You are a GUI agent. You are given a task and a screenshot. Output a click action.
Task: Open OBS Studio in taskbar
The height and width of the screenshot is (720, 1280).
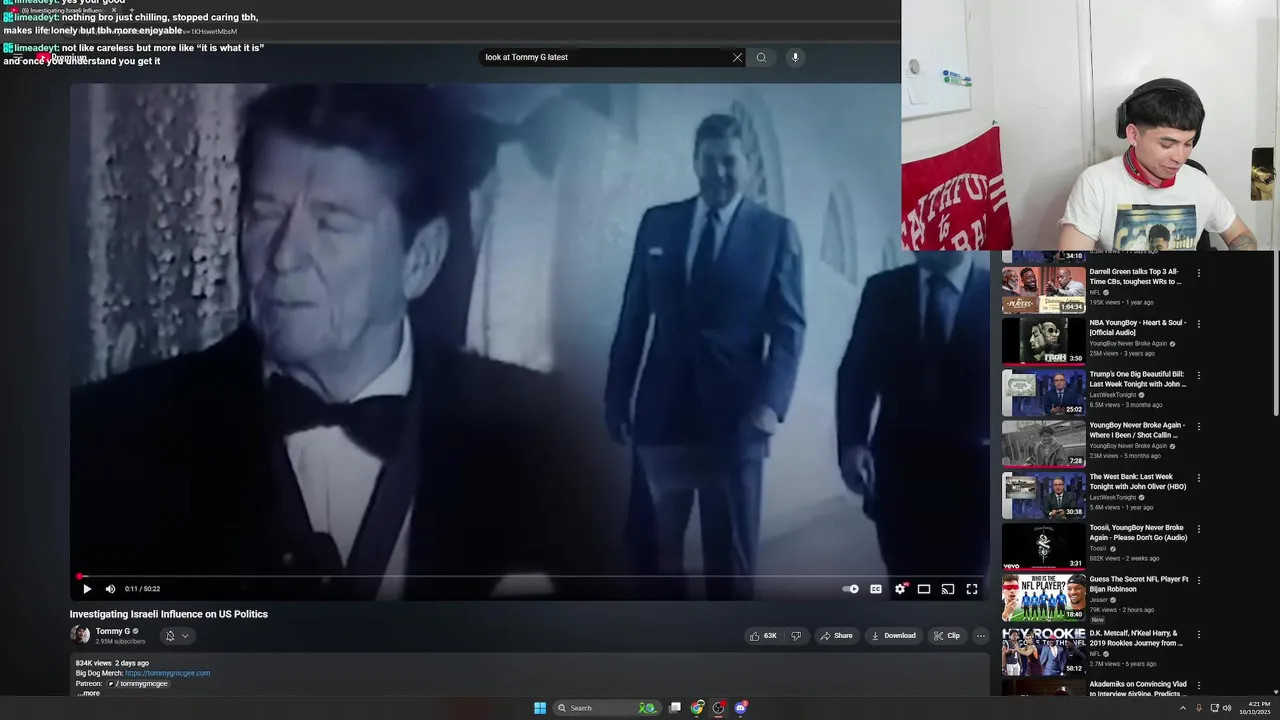(x=718, y=708)
